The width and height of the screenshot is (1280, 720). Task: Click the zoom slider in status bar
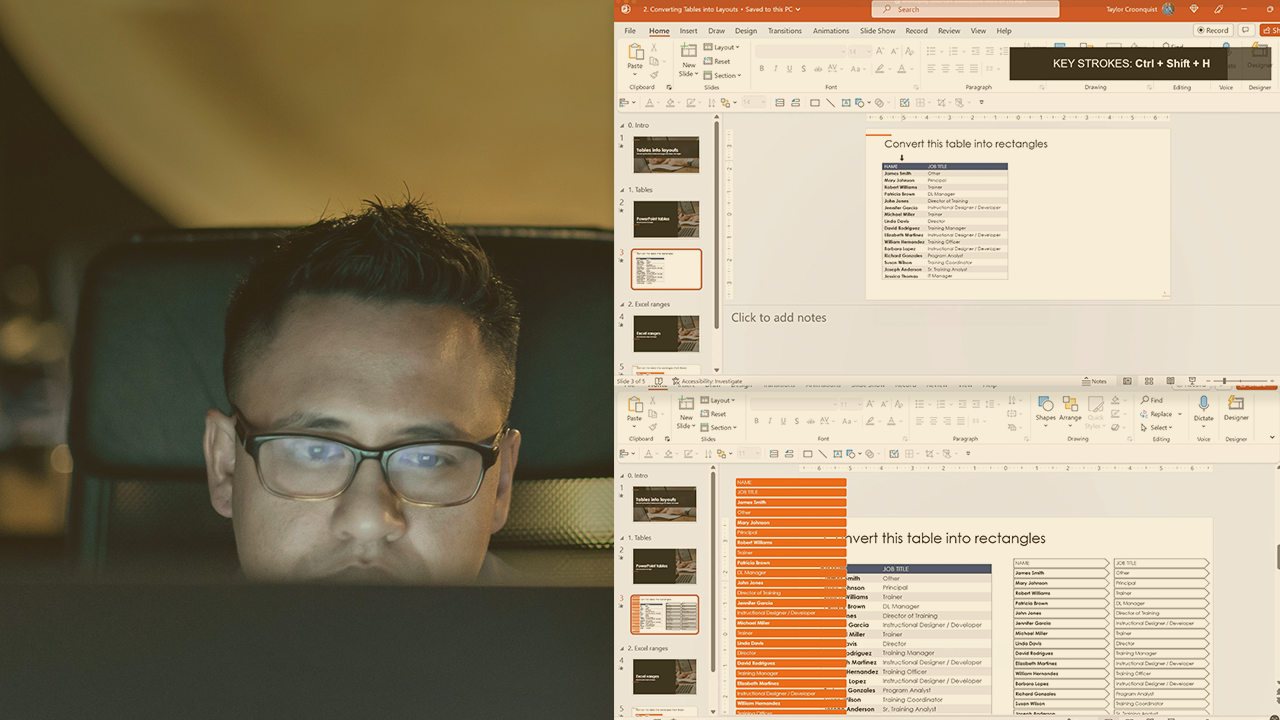[x=1224, y=381]
